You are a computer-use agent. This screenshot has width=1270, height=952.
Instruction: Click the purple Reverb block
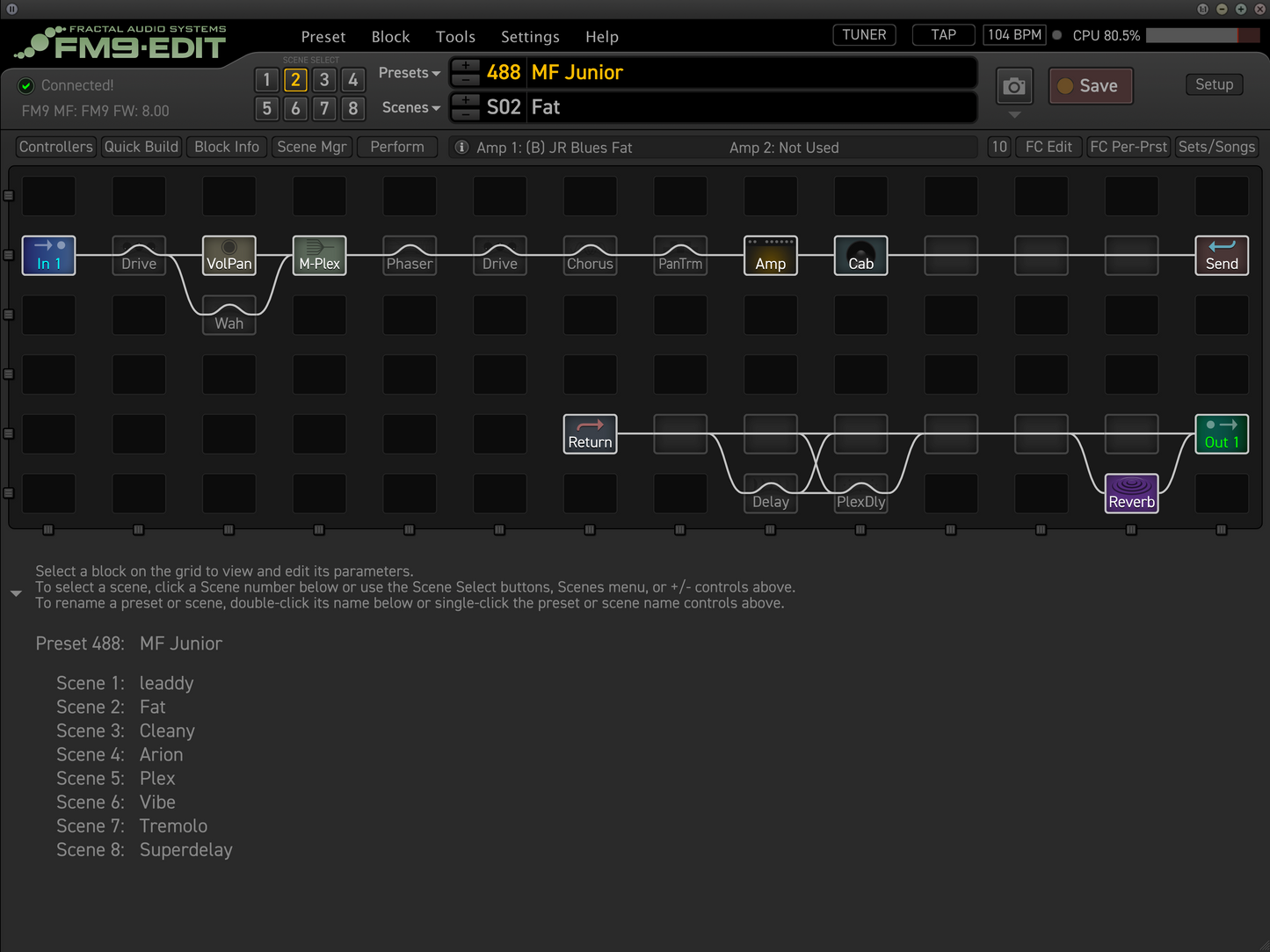point(1131,494)
